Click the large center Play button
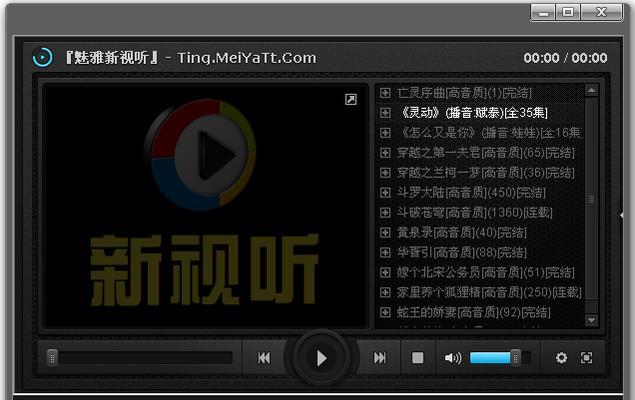 click(x=321, y=358)
